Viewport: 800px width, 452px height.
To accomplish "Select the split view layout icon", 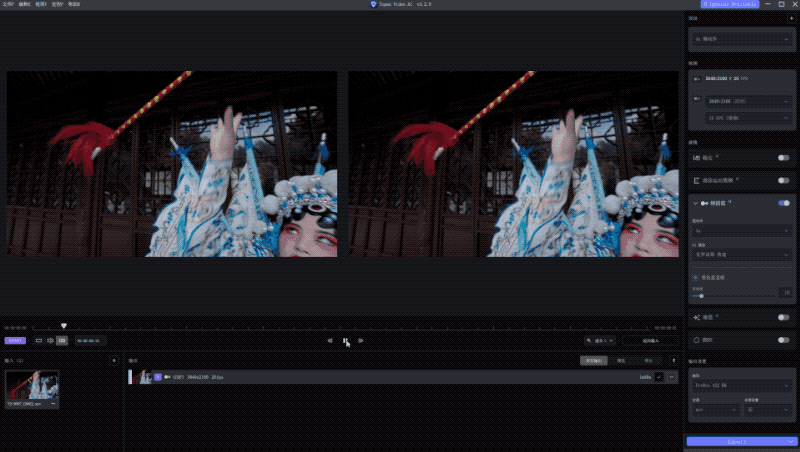I will pyautogui.click(x=51, y=340).
